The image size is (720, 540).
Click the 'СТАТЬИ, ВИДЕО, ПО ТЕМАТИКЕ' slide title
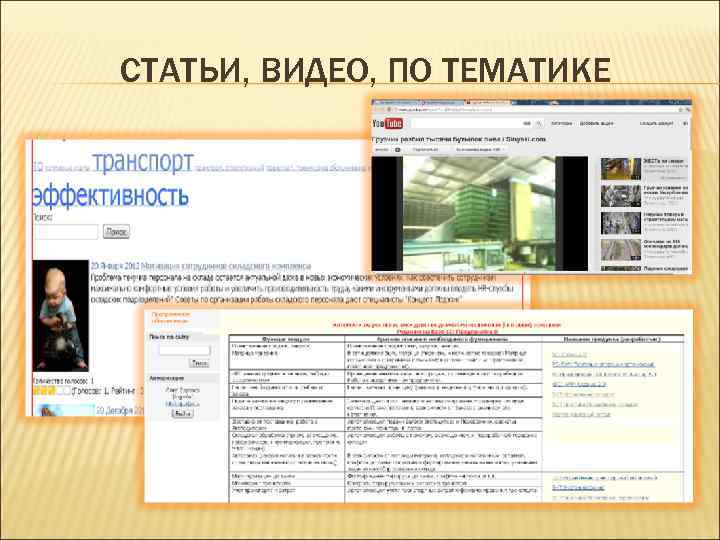[x=366, y=71]
